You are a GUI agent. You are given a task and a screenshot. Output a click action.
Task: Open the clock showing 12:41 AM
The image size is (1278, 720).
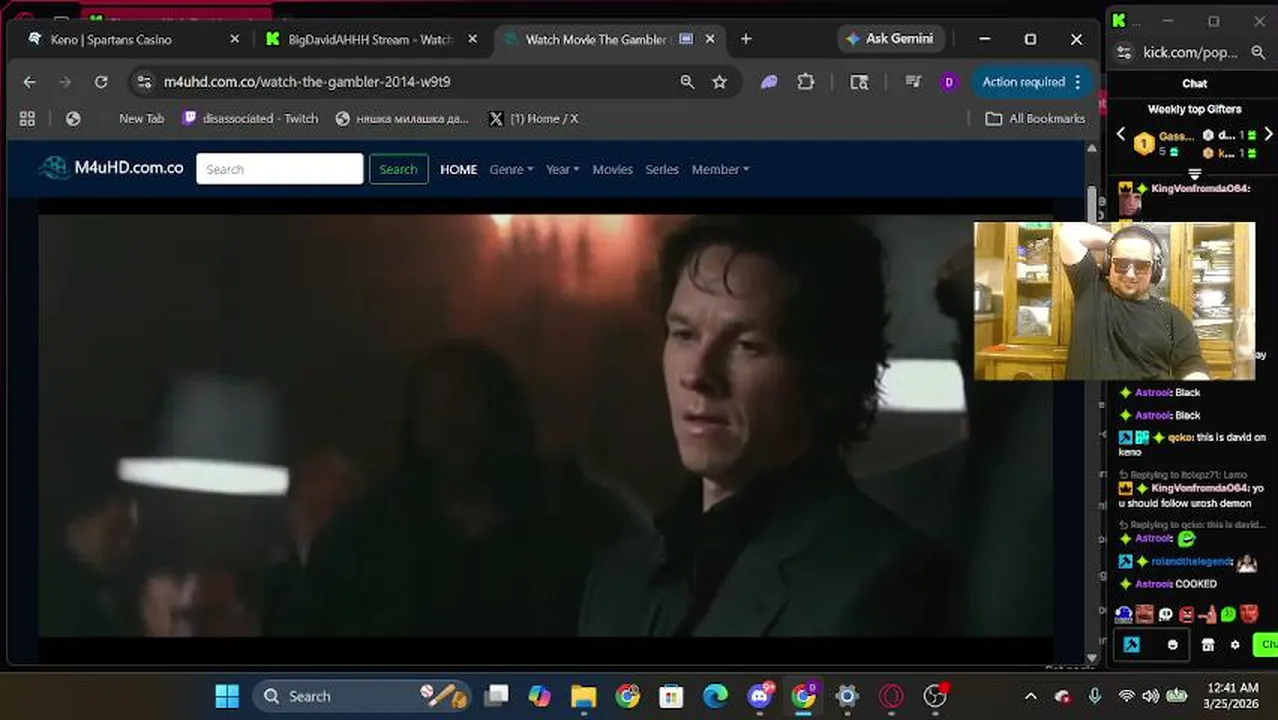click(1232, 696)
